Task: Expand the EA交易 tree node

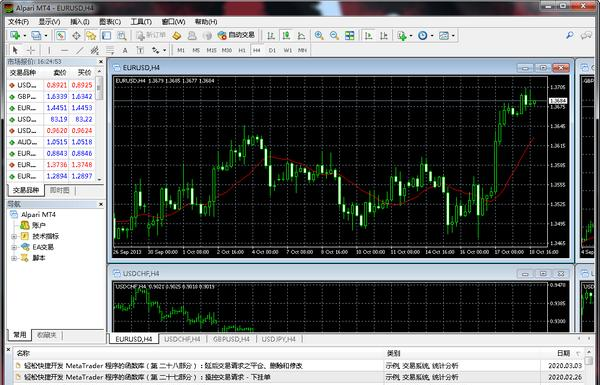Action: pos(14,247)
